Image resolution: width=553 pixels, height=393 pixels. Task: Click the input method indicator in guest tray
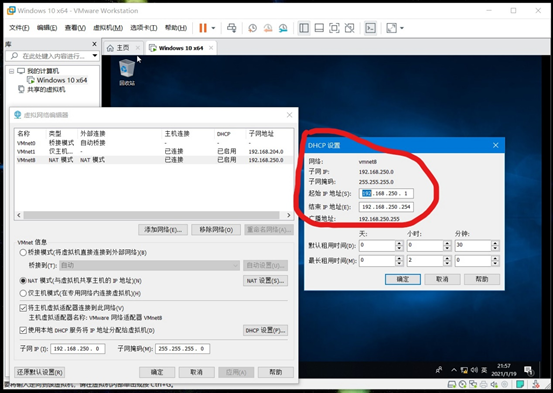[x=484, y=370]
